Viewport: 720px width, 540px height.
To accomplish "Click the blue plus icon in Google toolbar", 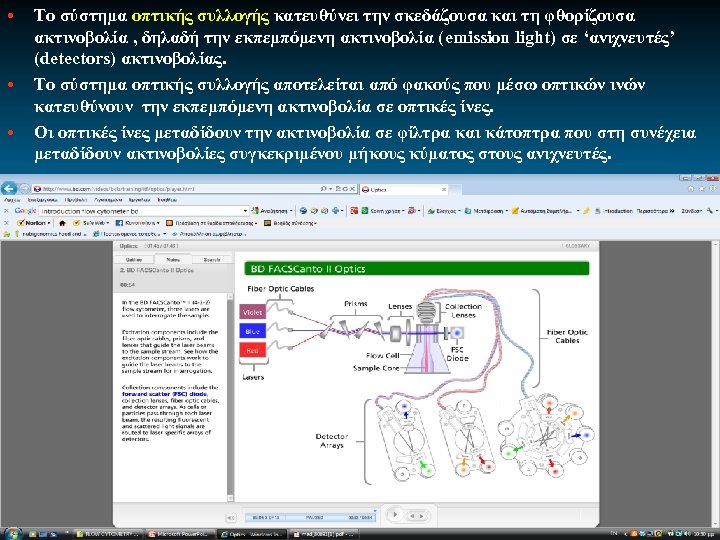I will tap(336, 211).
